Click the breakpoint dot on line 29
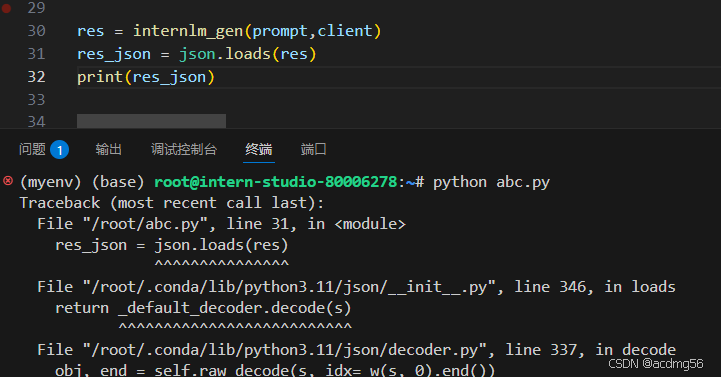The image size is (721, 377). click(6, 8)
